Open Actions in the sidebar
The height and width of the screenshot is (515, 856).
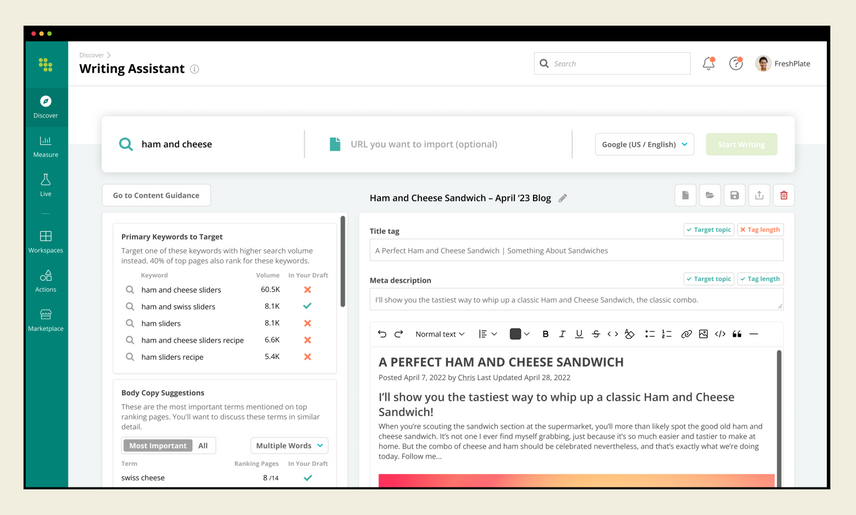pos(46,281)
